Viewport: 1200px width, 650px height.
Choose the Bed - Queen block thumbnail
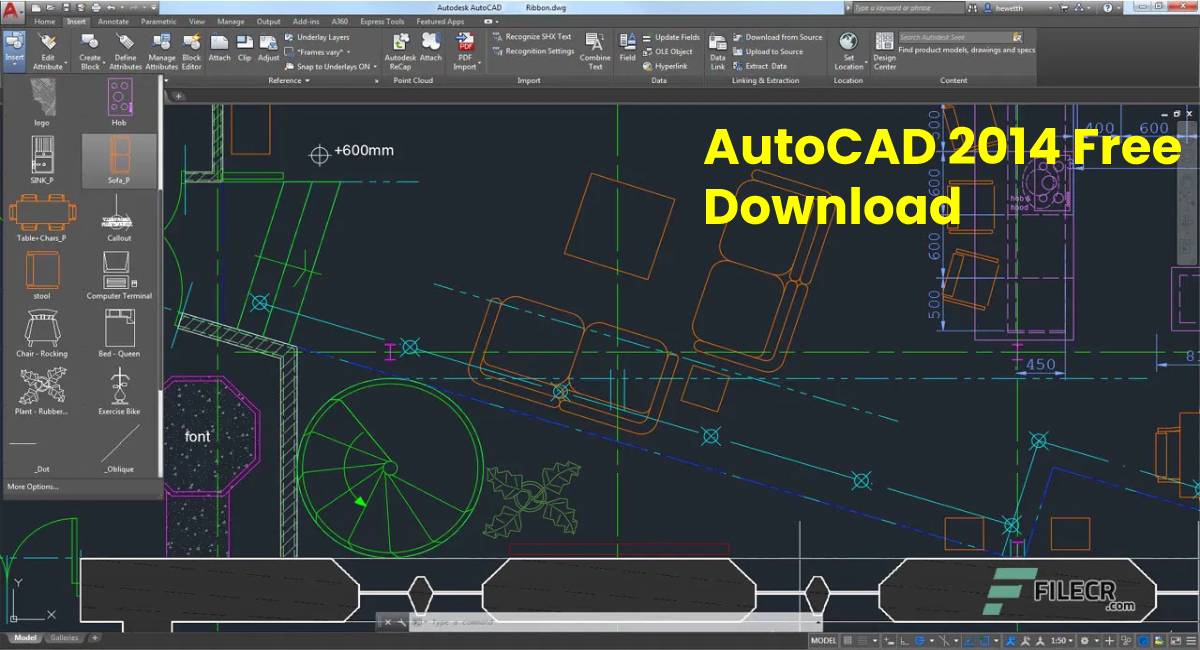pos(119,333)
